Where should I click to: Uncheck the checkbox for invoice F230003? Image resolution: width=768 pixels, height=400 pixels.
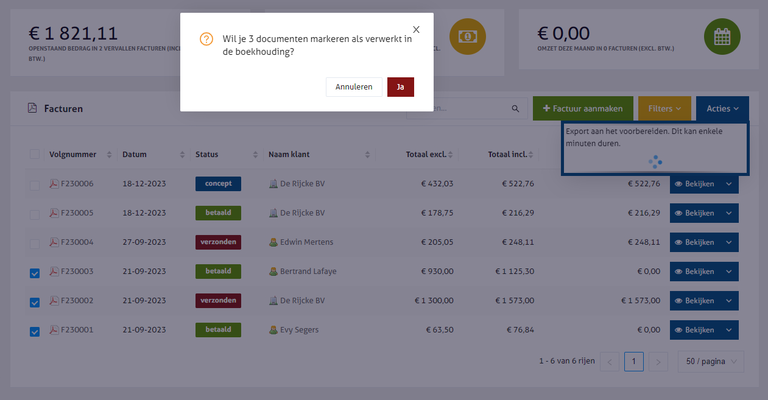point(35,272)
